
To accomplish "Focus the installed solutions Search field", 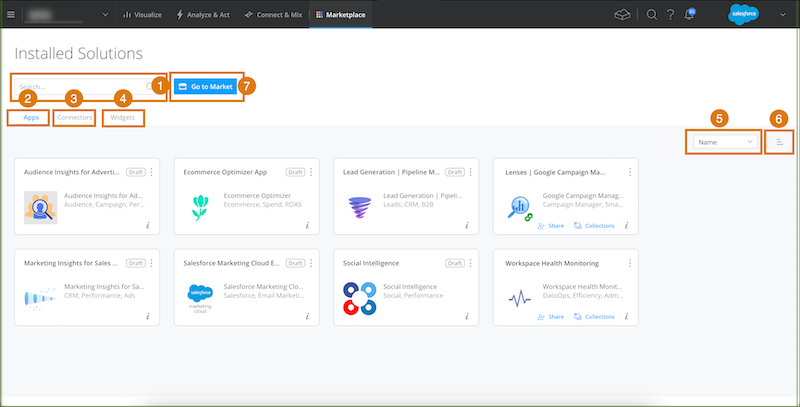I will tap(85, 87).
